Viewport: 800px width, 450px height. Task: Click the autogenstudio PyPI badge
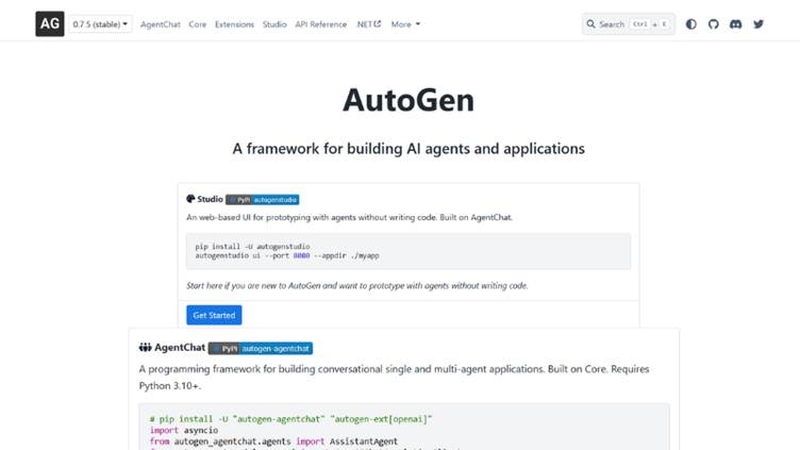[262, 199]
